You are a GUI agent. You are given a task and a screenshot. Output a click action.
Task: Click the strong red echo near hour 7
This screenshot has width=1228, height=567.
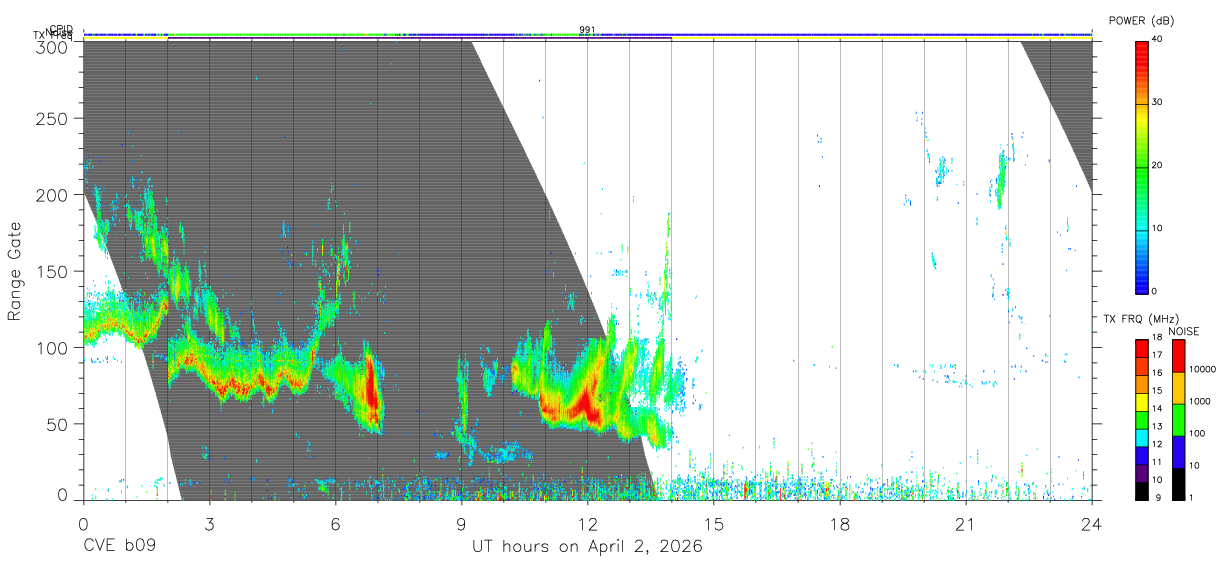point(372,388)
